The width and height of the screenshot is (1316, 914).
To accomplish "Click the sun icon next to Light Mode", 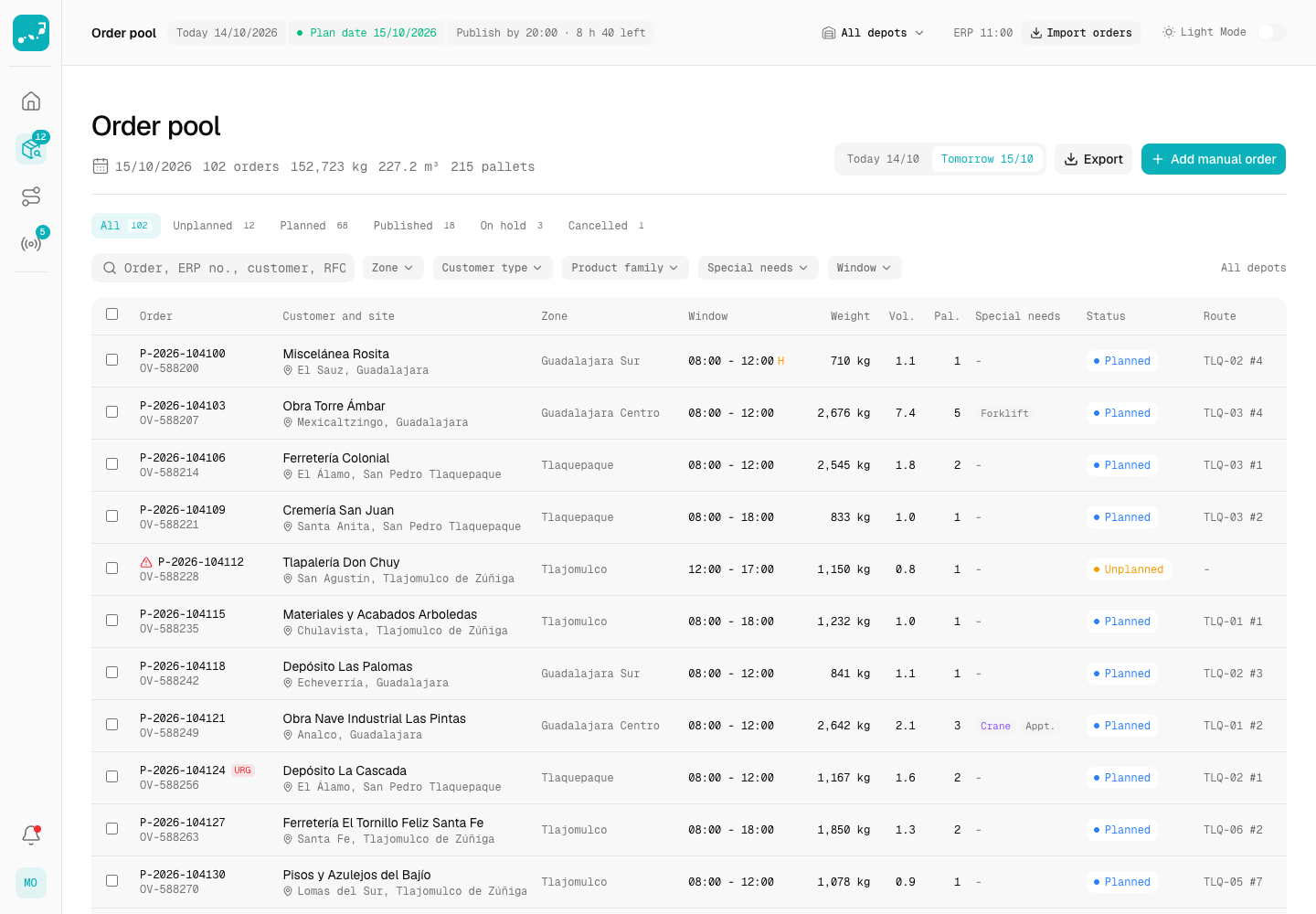I will (x=1168, y=32).
